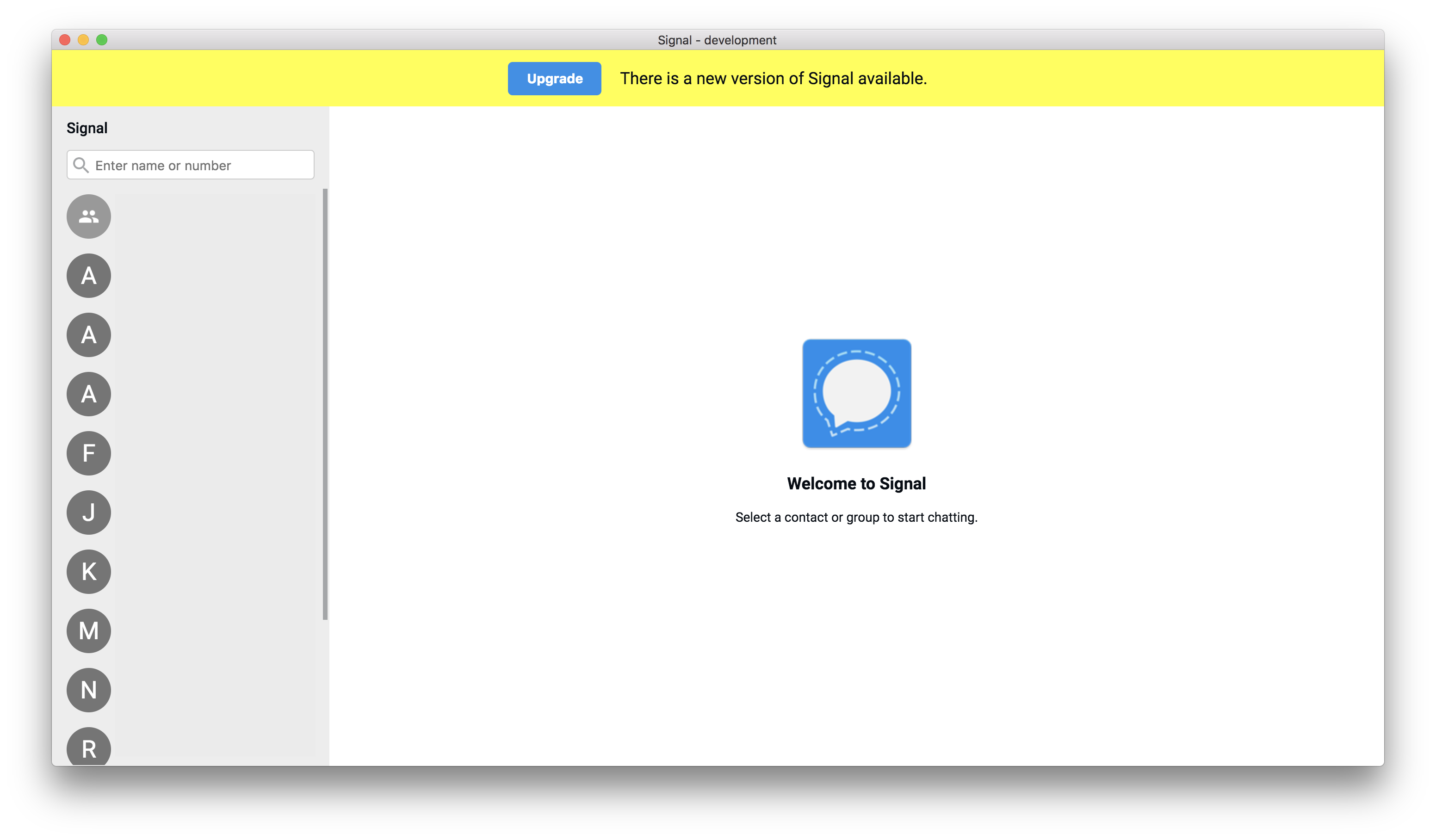The image size is (1436, 840).
Task: Focus the Enter name or number field
Action: [x=199, y=165]
